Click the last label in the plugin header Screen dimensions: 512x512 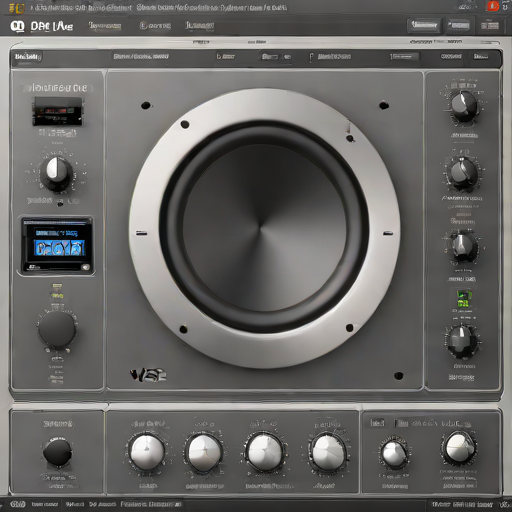(481, 56)
